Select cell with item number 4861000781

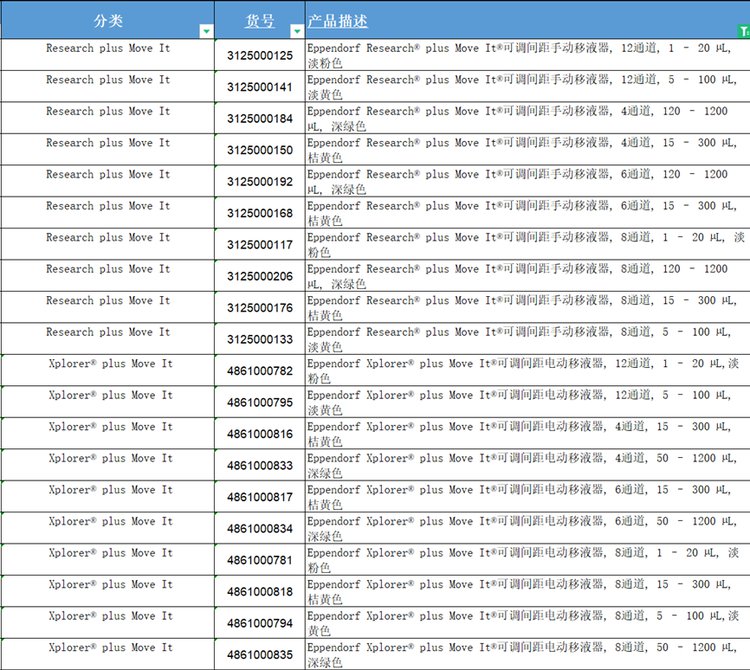tap(260, 560)
